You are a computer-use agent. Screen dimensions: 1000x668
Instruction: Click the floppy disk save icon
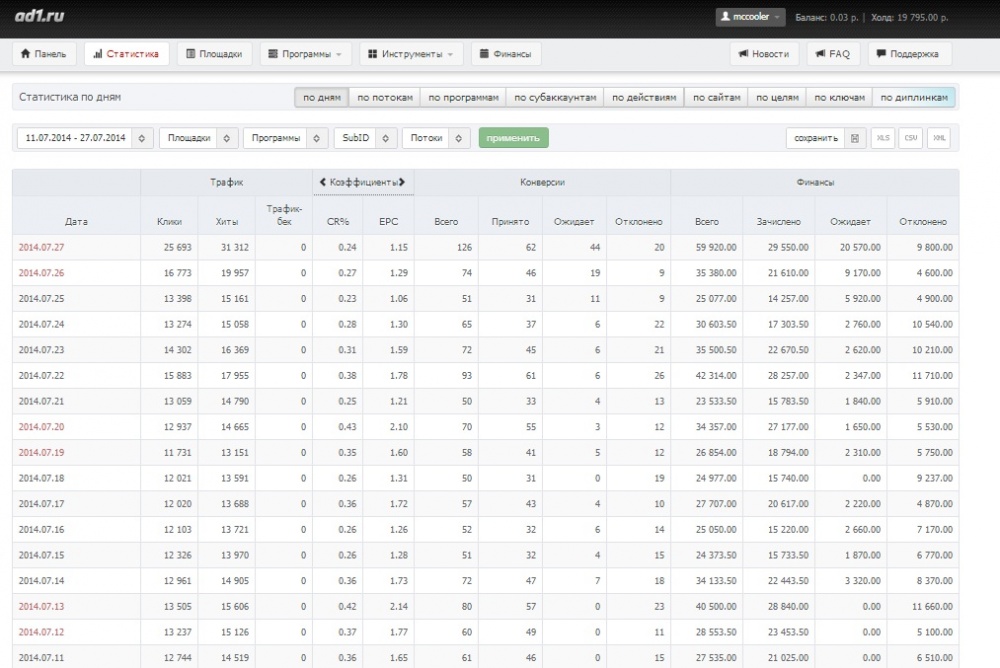coord(855,138)
